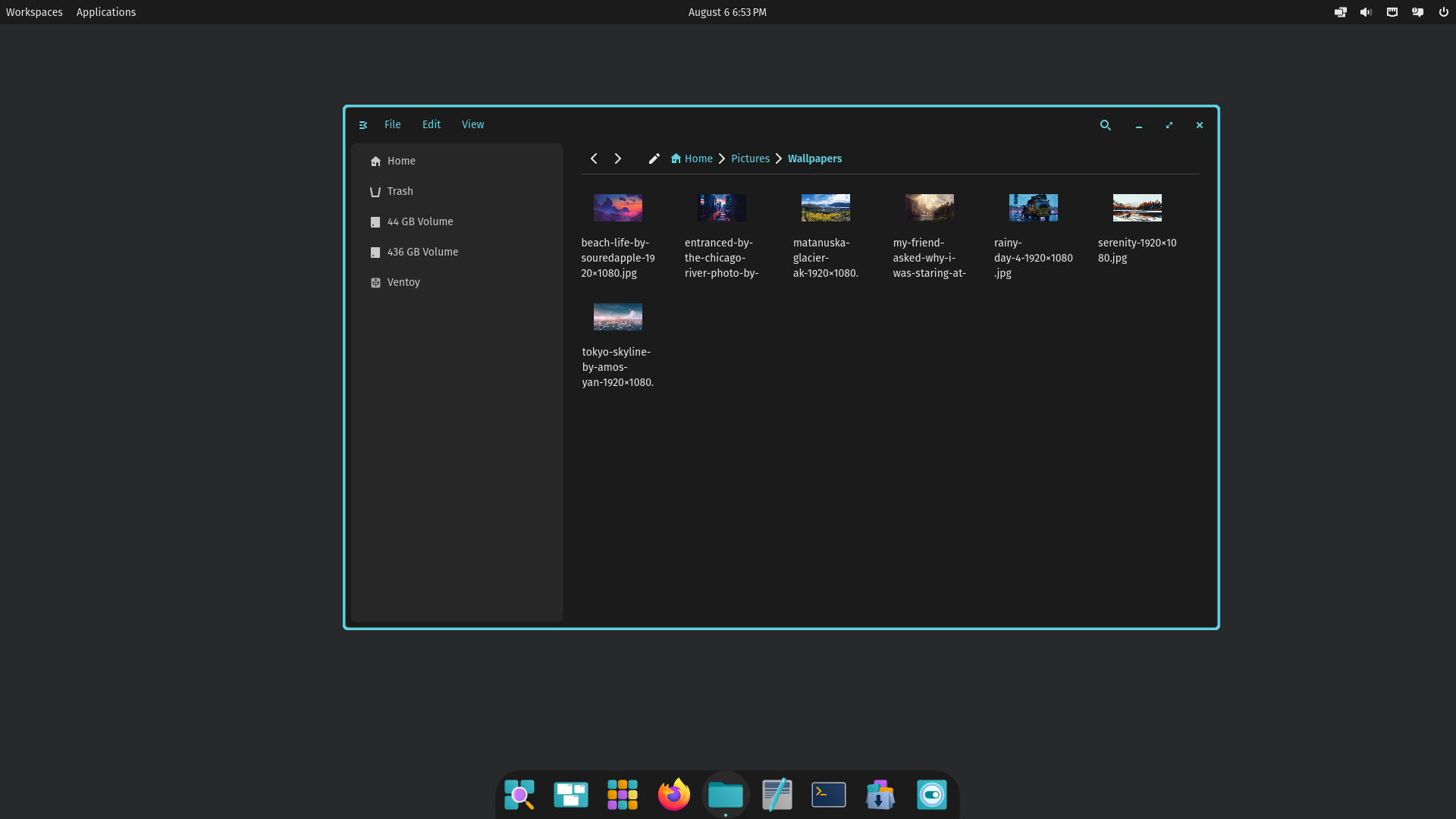Select my-friend-asked-why thumbnail
1456x819 pixels.
tap(930, 208)
